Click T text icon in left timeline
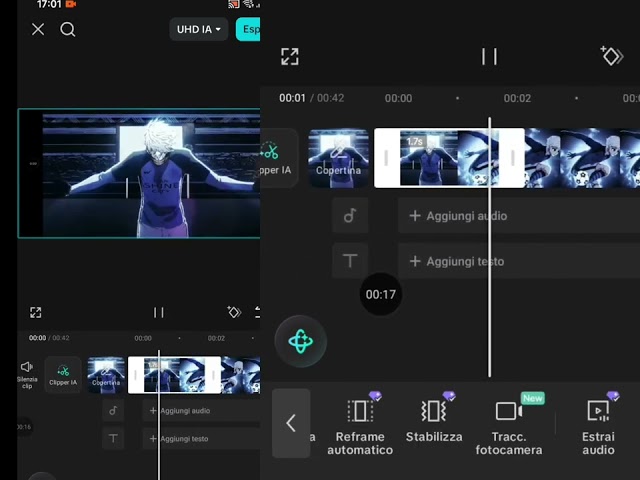This screenshot has width=640, height=480. point(113,439)
